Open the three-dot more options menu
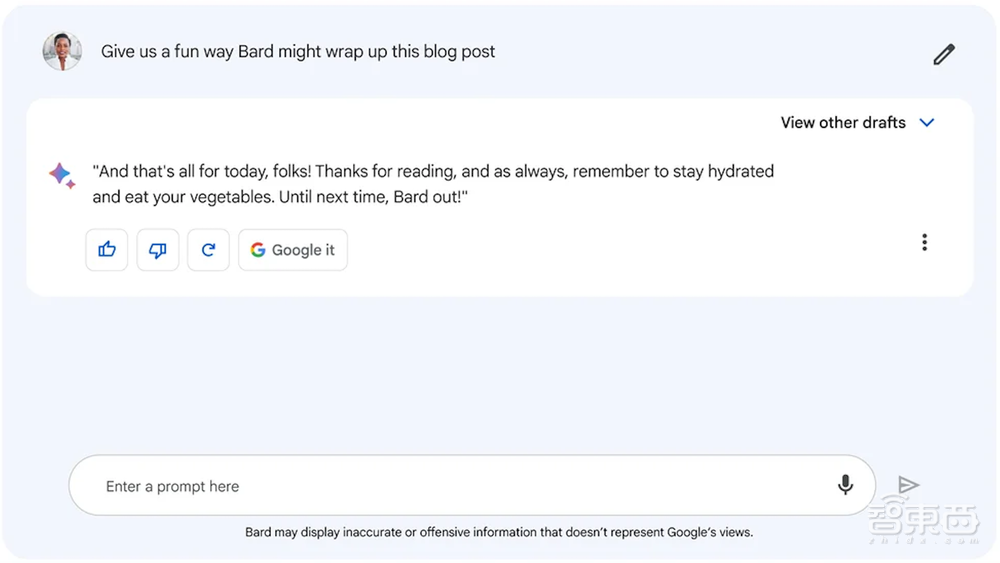Viewport: 1000px width, 563px height. click(x=924, y=242)
